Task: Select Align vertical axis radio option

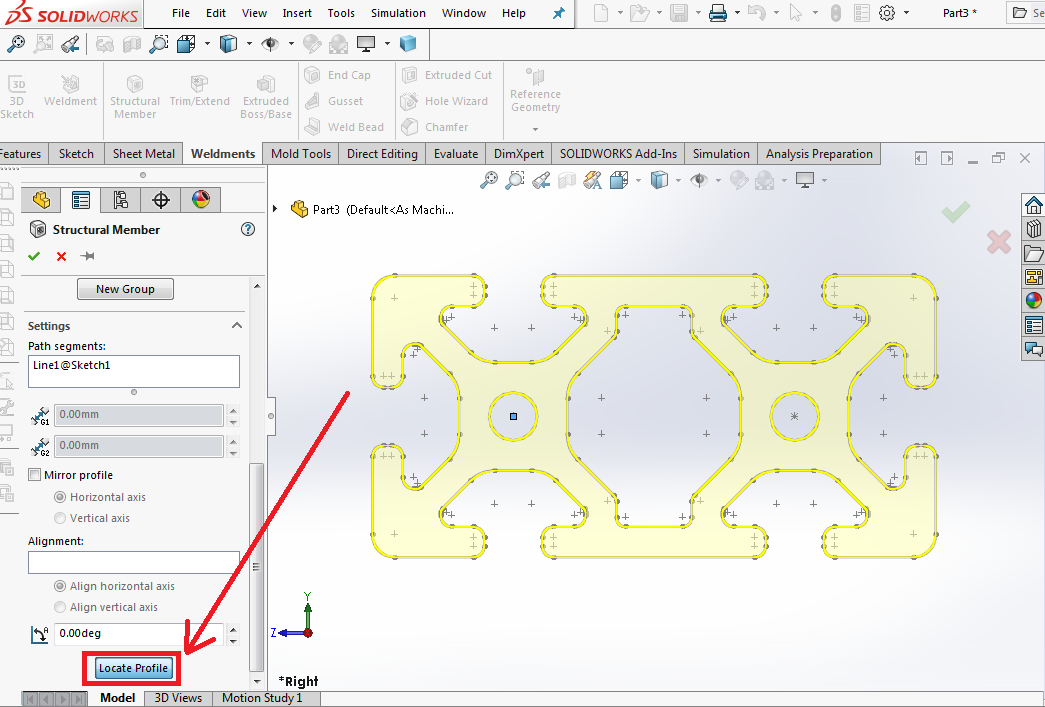Action: [x=60, y=607]
